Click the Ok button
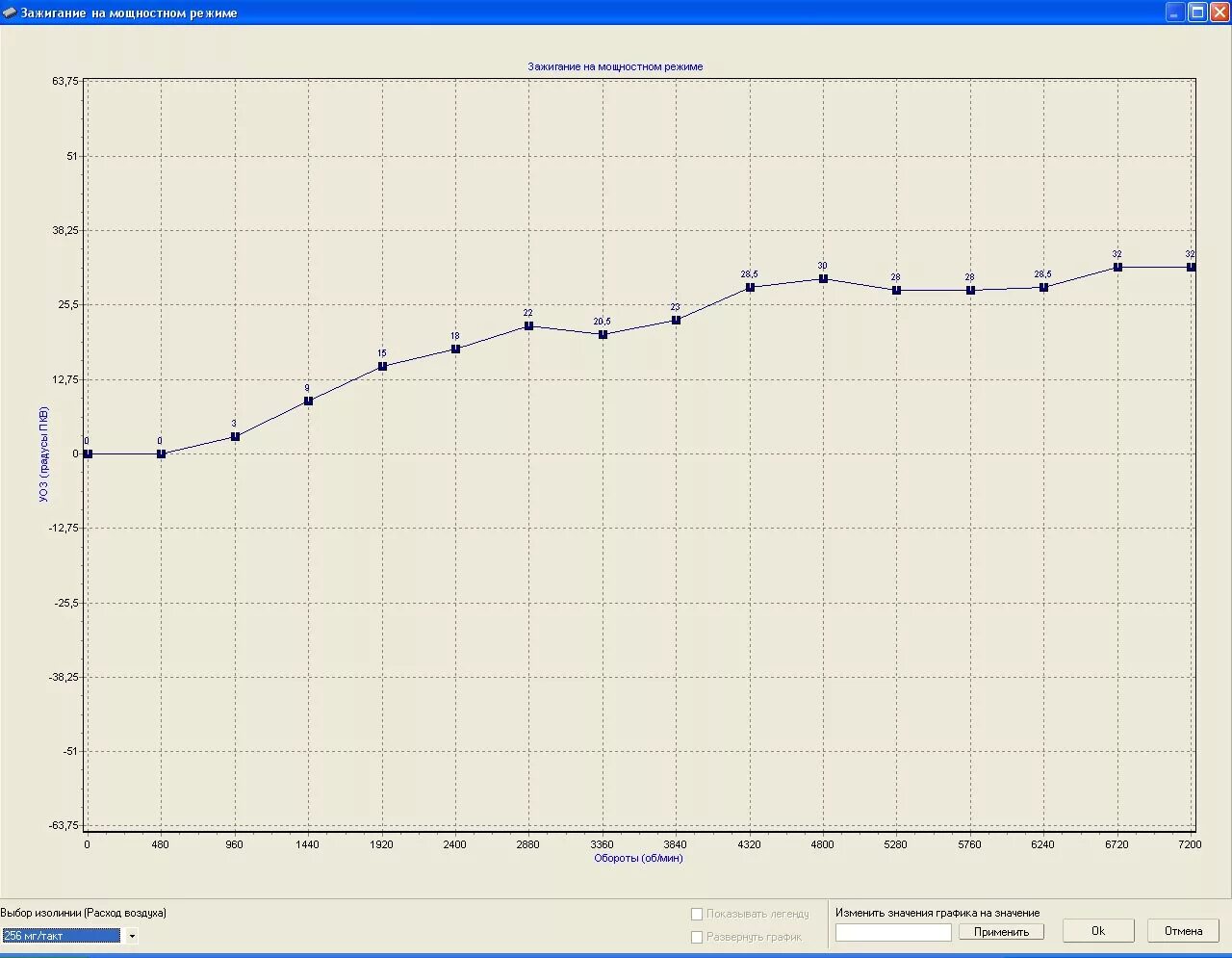Image resolution: width=1232 pixels, height=958 pixels. (x=1098, y=931)
